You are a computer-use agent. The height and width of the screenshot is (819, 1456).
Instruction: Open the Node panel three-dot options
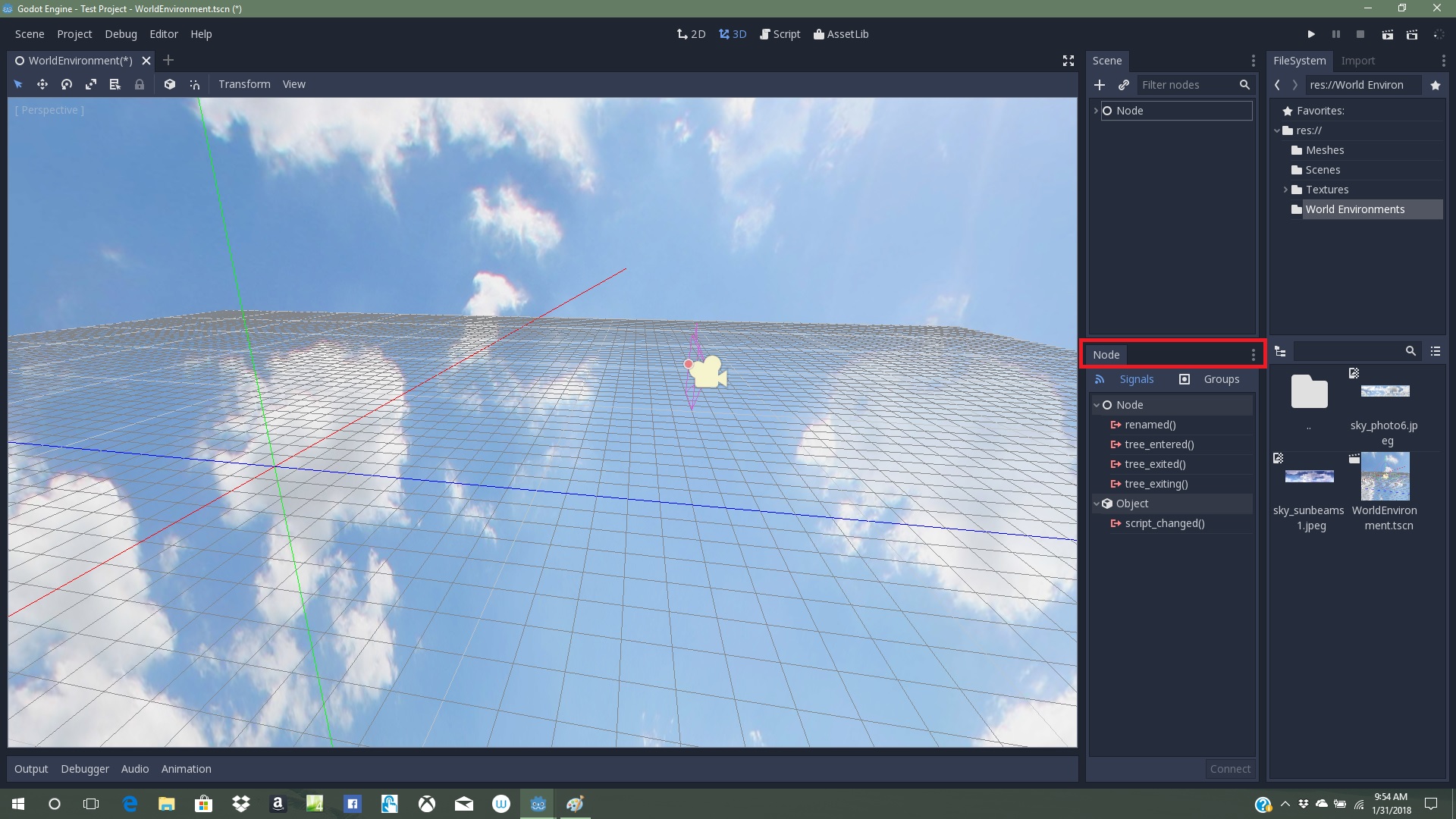click(1253, 355)
